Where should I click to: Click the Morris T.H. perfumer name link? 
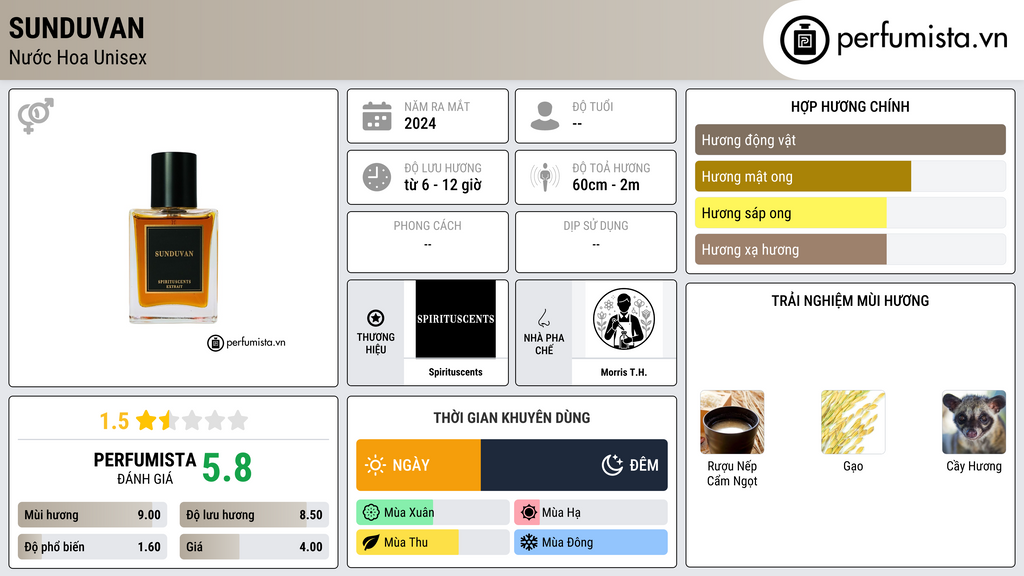[624, 372]
